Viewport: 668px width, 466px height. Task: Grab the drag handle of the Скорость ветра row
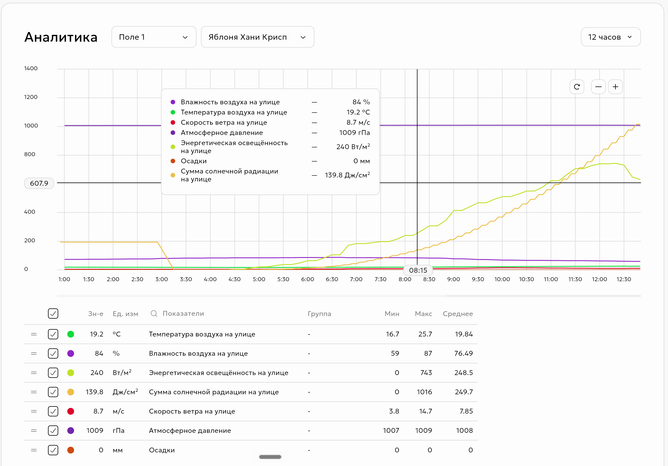tap(34, 411)
